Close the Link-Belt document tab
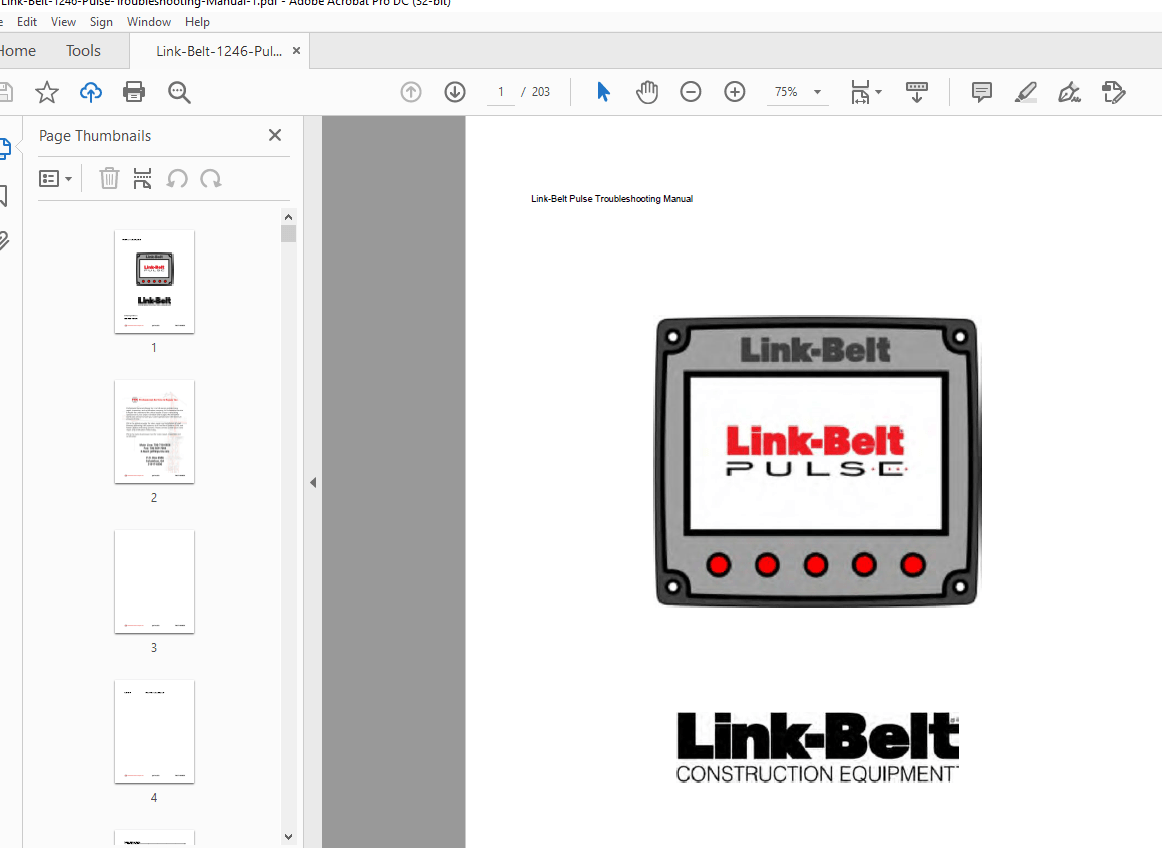1162x848 pixels. click(x=296, y=50)
